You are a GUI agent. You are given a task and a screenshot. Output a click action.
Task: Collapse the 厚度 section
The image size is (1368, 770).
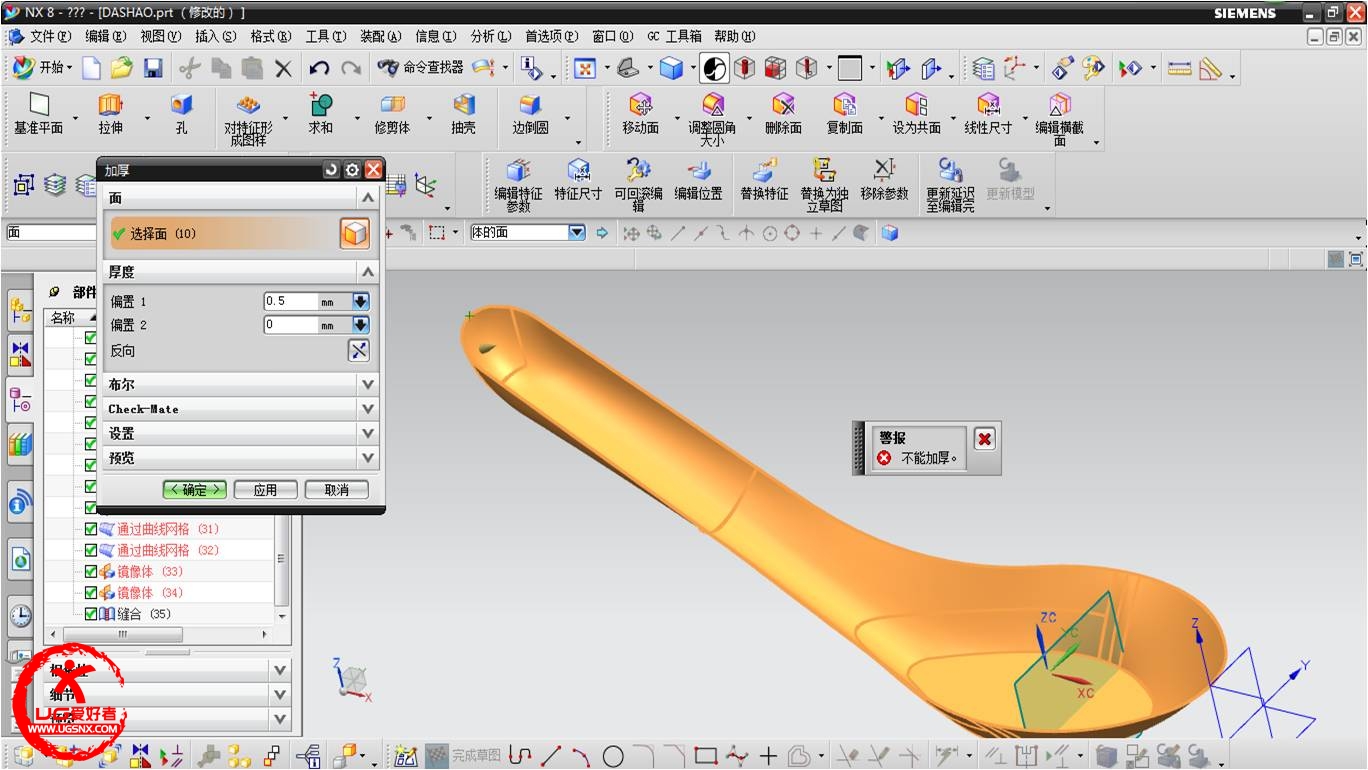[368, 272]
